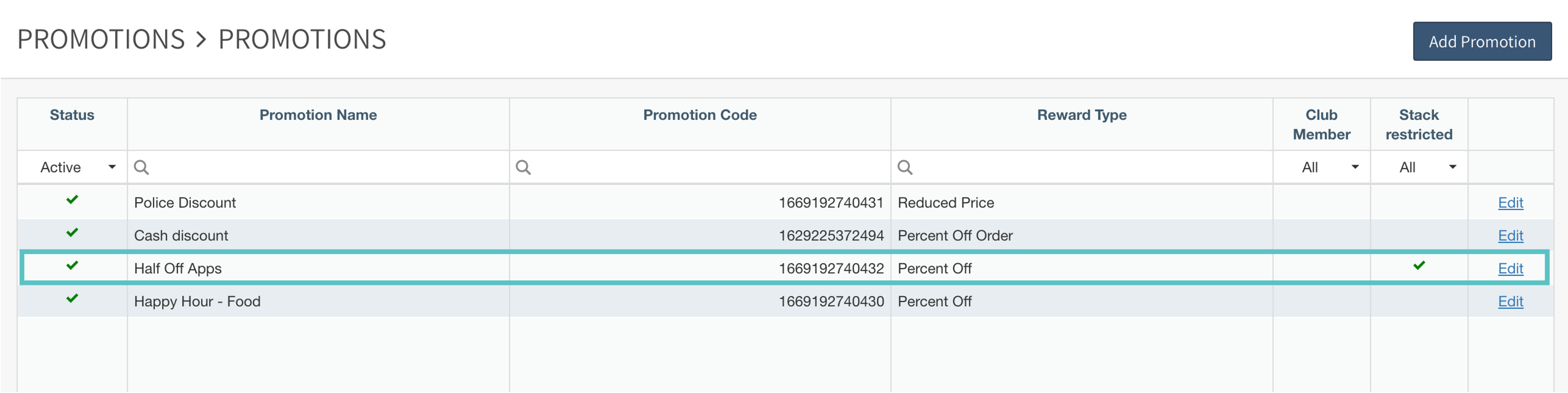The height and width of the screenshot is (393, 1568).
Task: Click the Police Discount active status checkmark
Action: 72,200
